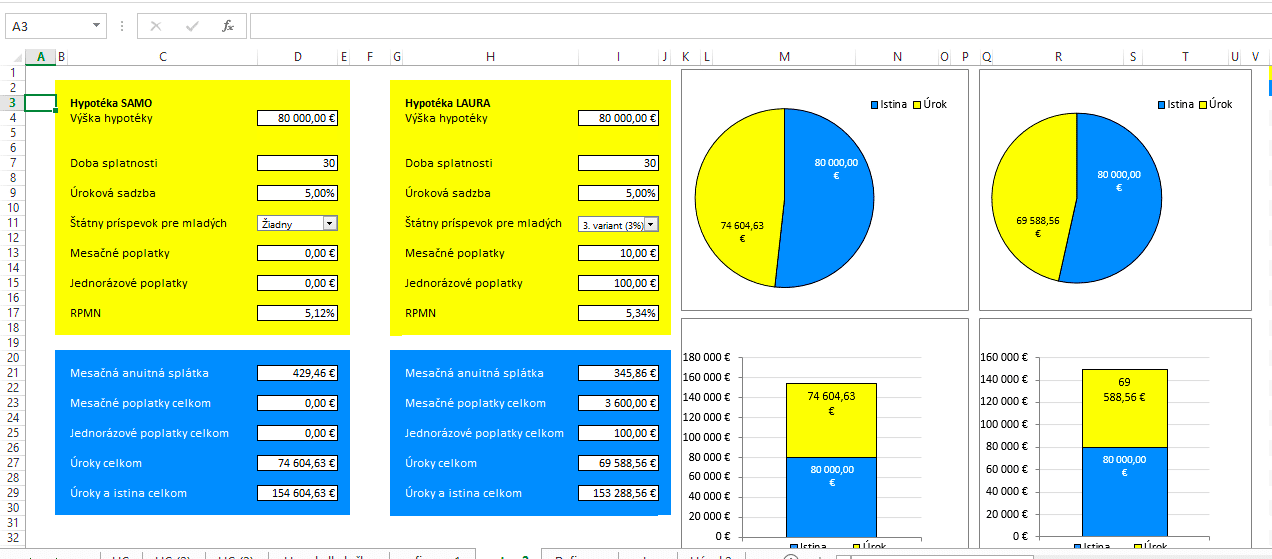1272x559 pixels.
Task: Click the Insert Function fx icon
Action: 228,26
